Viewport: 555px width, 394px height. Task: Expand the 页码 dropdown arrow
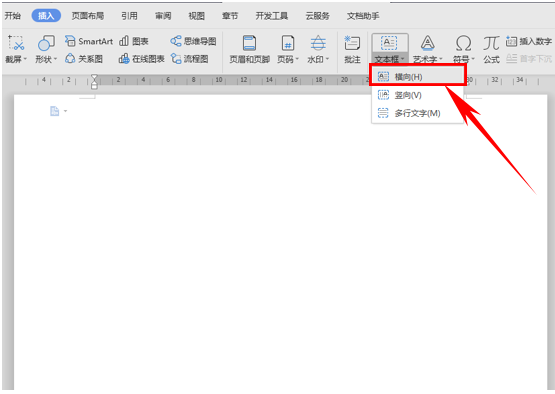pos(297,59)
